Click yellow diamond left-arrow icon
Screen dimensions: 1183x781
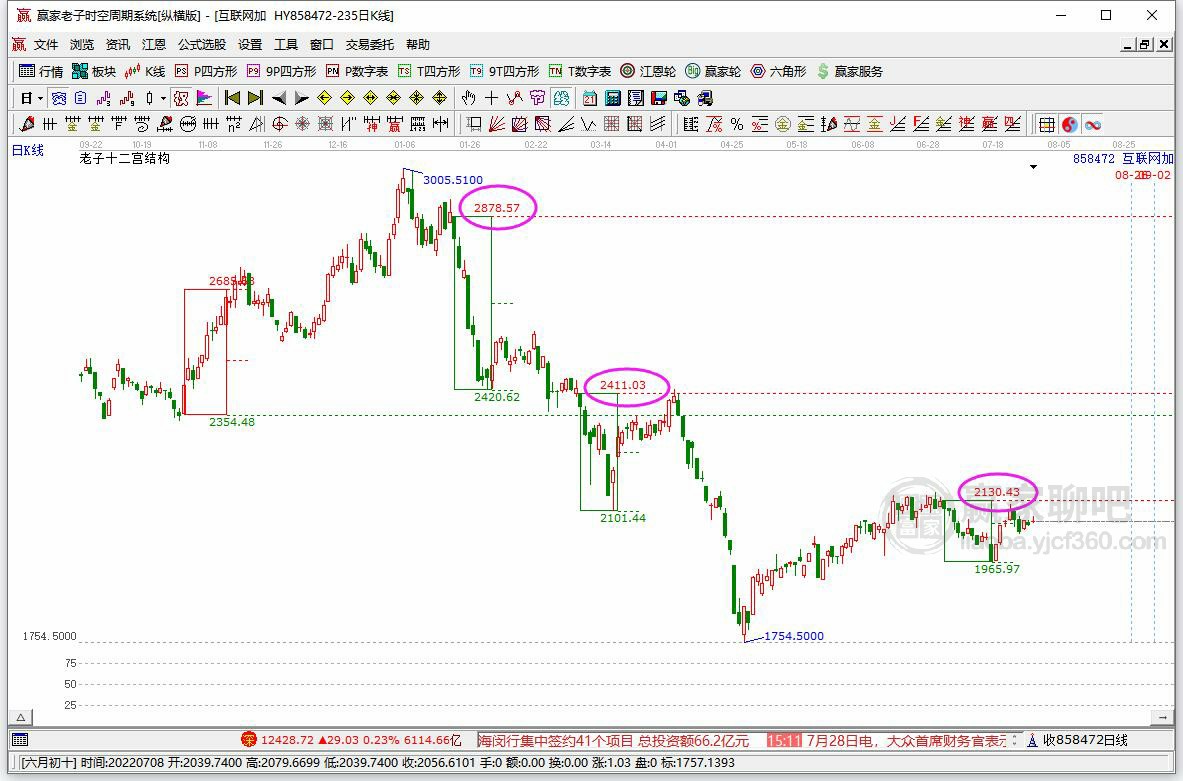324,98
